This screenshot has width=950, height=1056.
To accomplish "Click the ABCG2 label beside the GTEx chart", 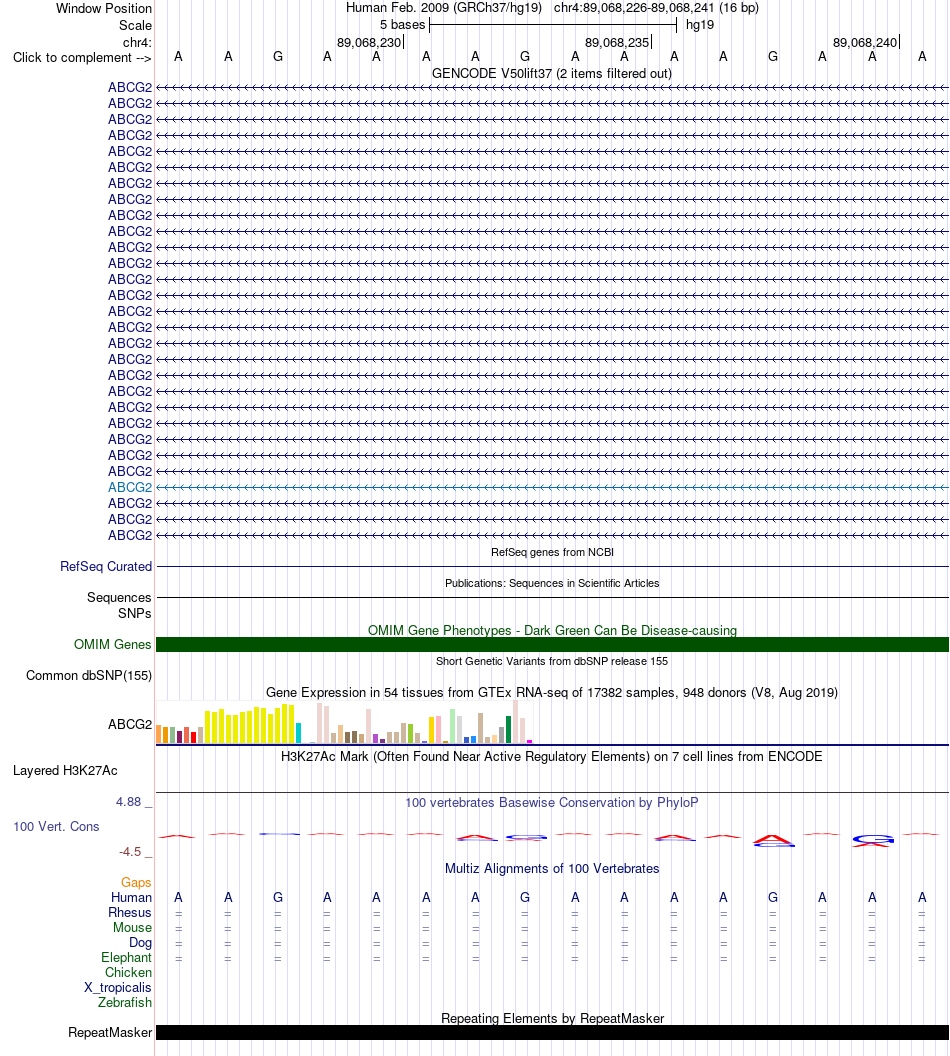I will tap(130, 725).
